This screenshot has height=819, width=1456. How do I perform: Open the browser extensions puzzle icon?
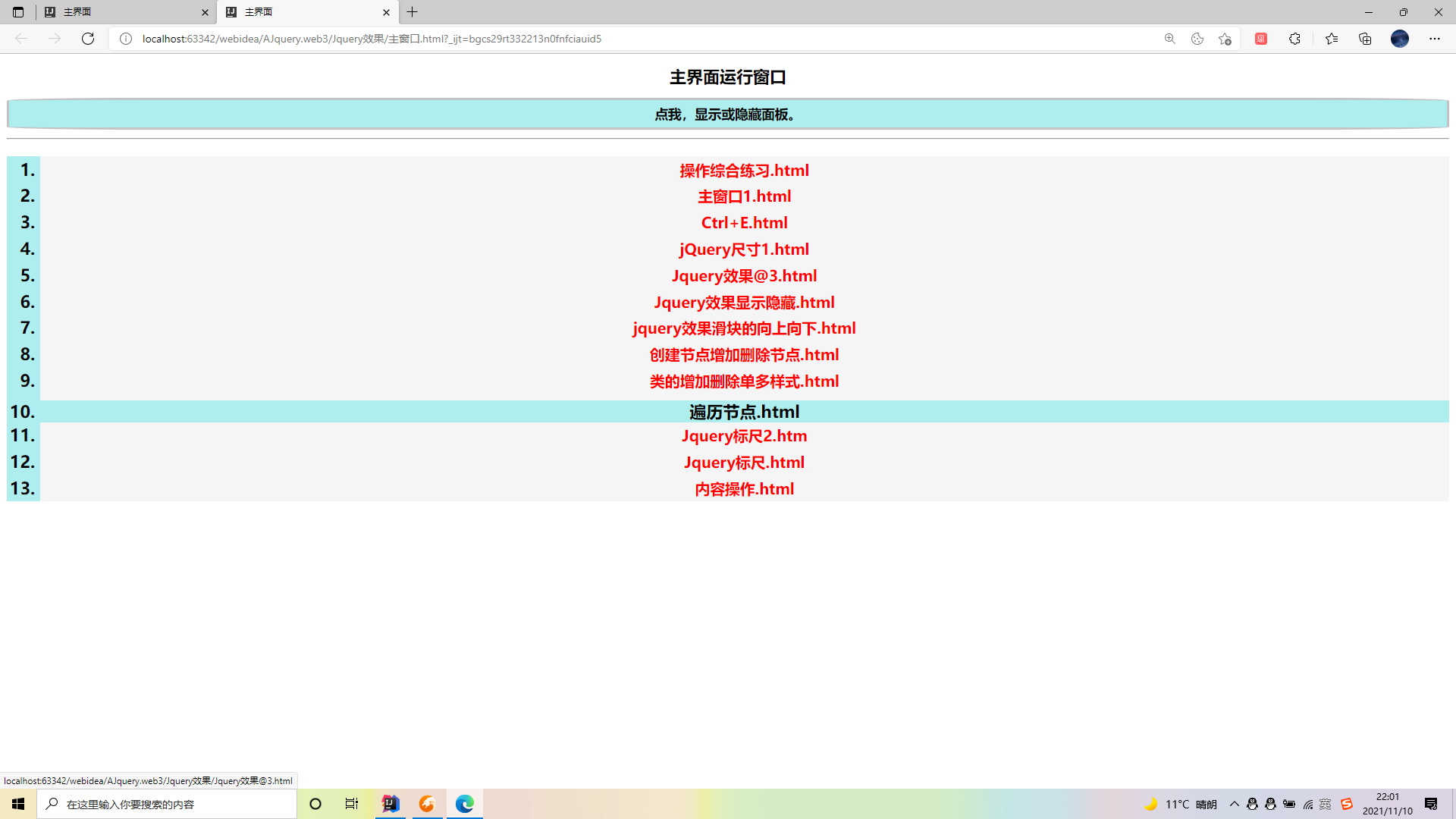(x=1294, y=39)
